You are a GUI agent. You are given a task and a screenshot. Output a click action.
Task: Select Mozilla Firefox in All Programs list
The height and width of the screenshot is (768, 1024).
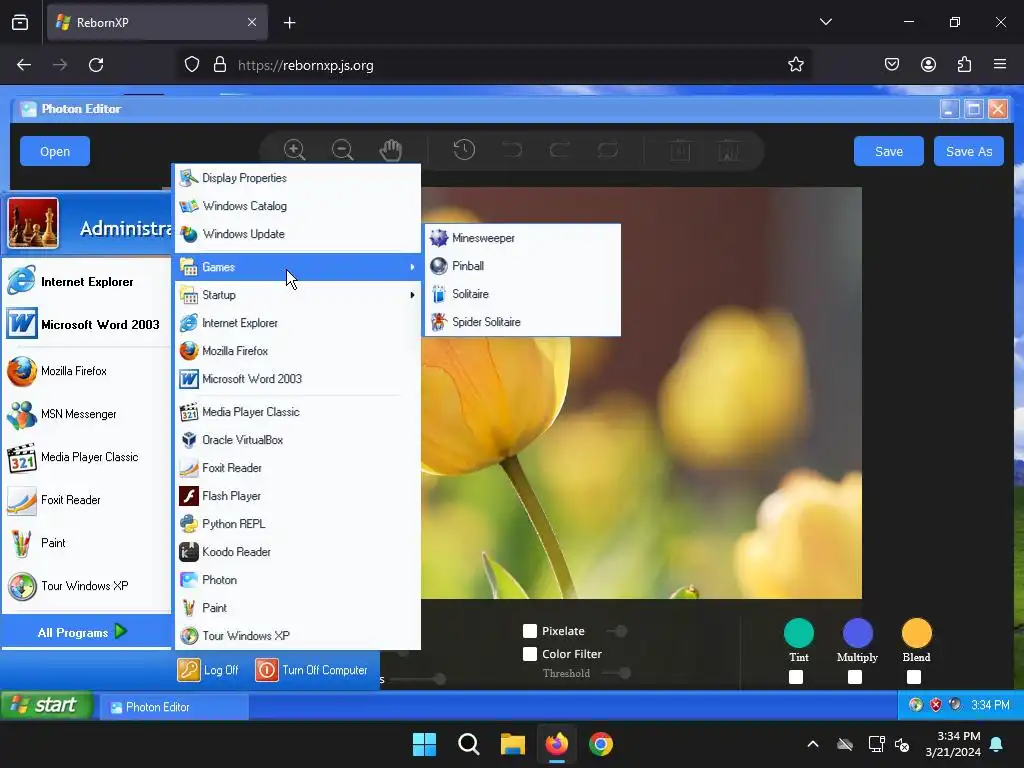pyautogui.click(x=297, y=351)
